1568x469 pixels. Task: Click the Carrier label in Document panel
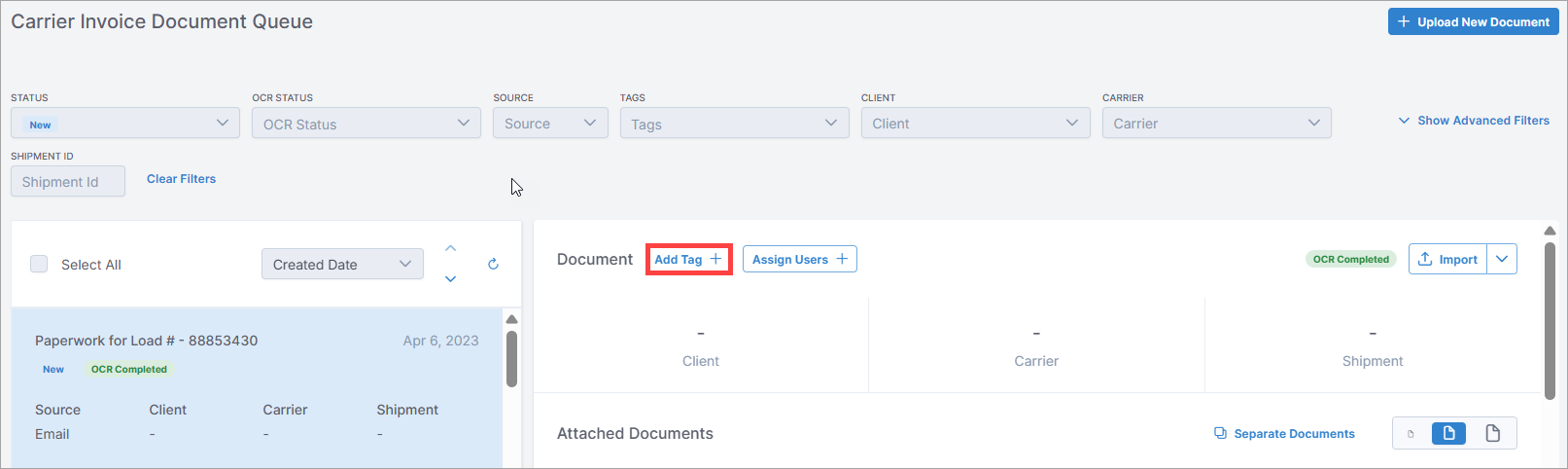[x=1036, y=361]
